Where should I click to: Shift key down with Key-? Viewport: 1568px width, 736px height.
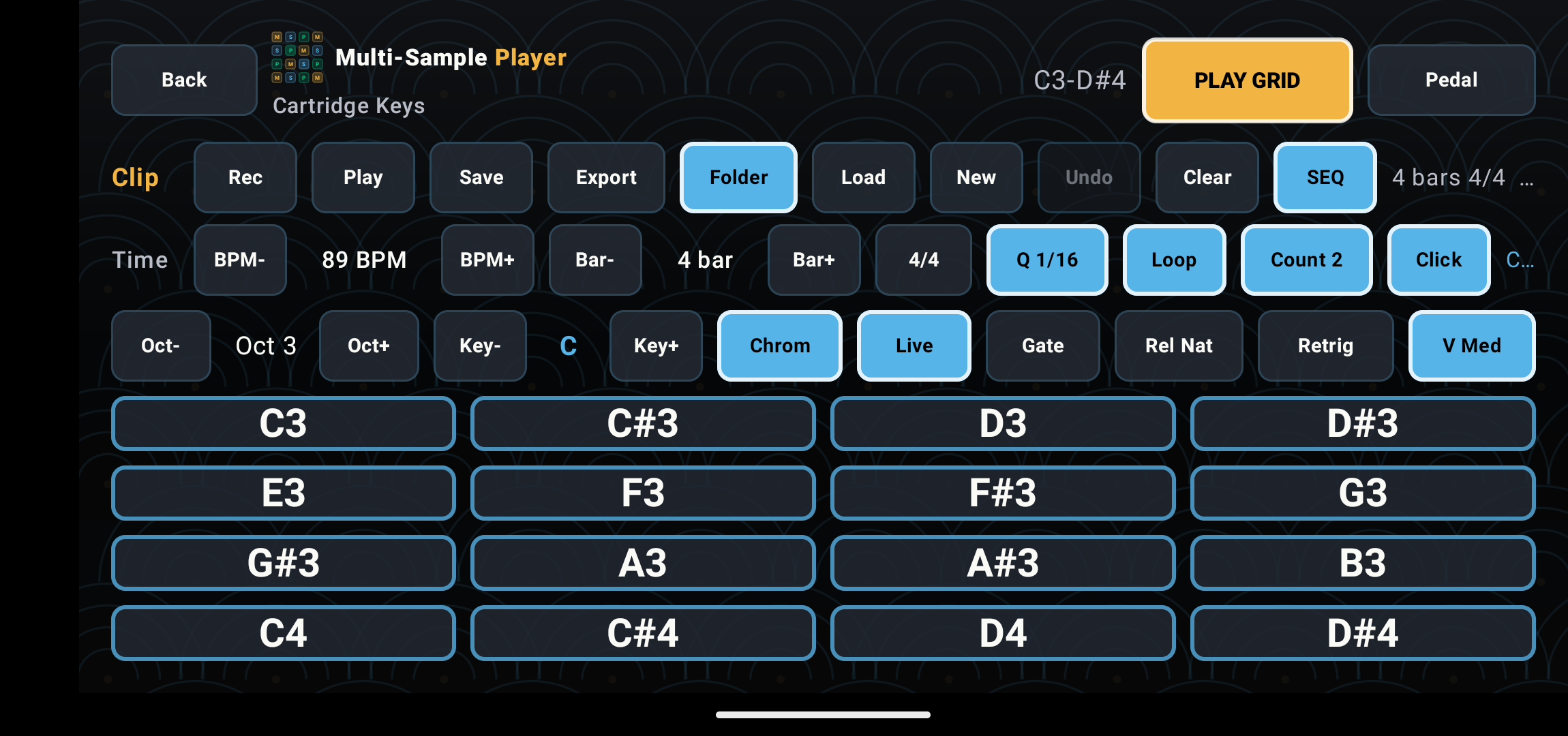click(480, 346)
